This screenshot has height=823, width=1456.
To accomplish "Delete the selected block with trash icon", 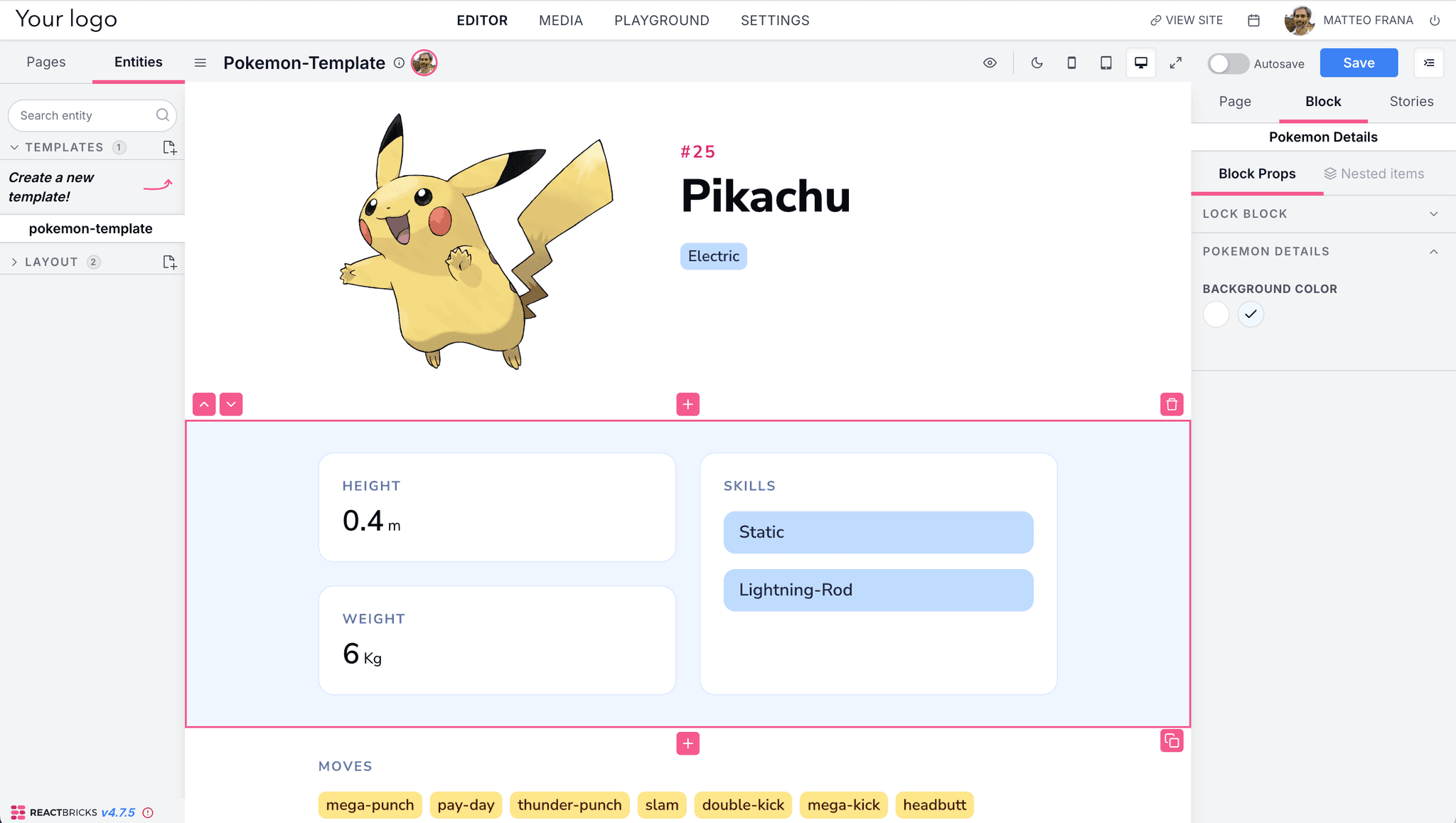I will [x=1172, y=404].
